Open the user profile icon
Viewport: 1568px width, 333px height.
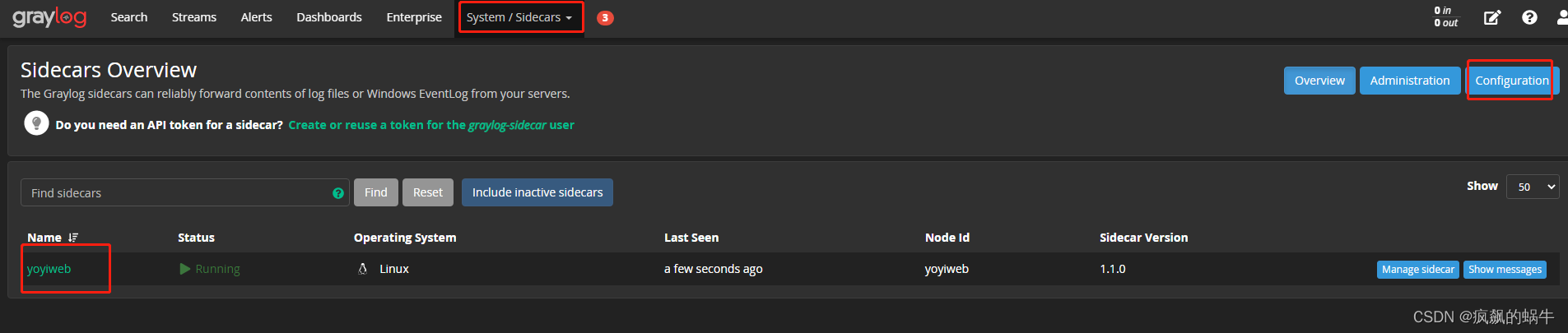[1561, 17]
